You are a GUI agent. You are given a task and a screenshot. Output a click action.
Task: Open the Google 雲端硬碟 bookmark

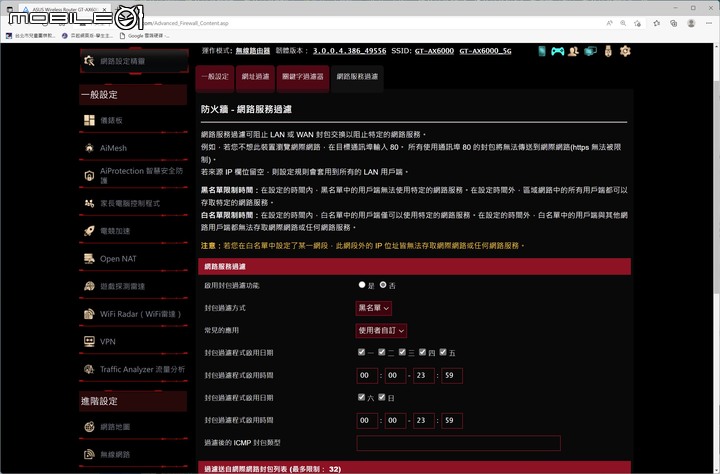pyautogui.click(x=145, y=35)
